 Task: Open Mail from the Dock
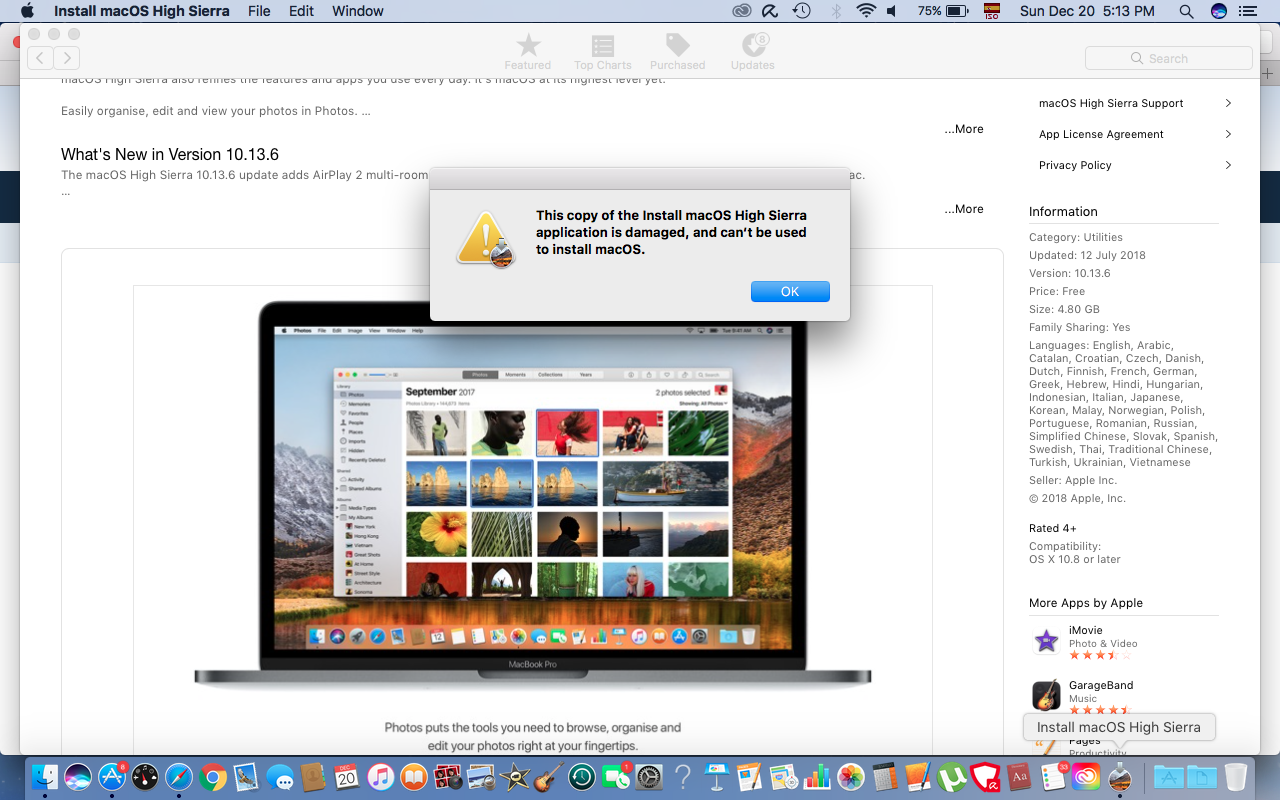click(x=246, y=777)
